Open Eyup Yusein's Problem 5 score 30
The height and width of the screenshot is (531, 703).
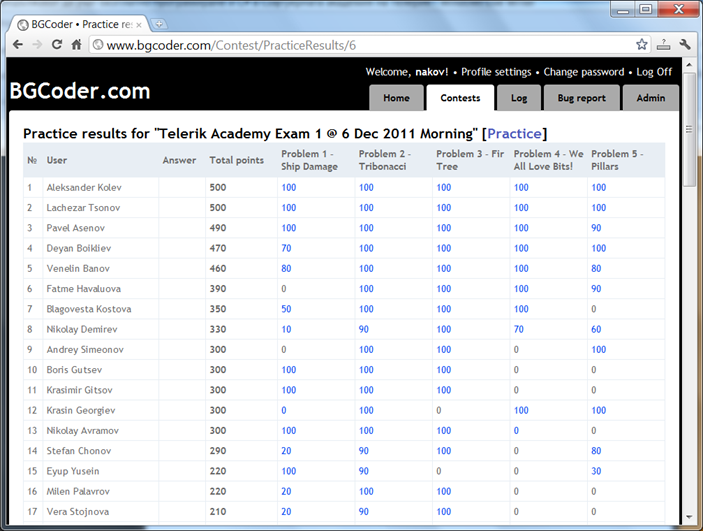click(596, 471)
